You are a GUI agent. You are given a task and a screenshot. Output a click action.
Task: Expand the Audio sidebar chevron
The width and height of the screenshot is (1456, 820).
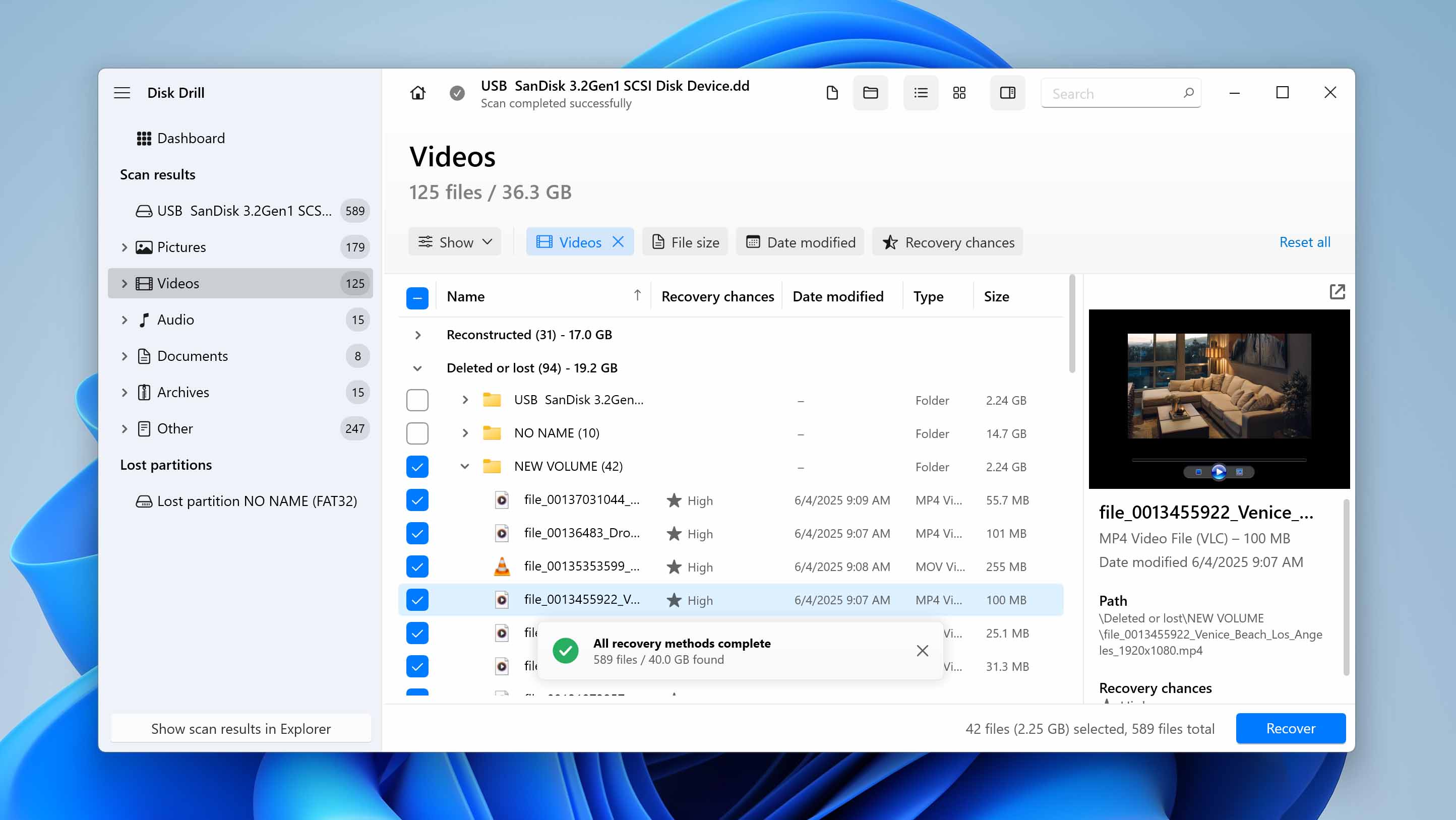point(125,320)
